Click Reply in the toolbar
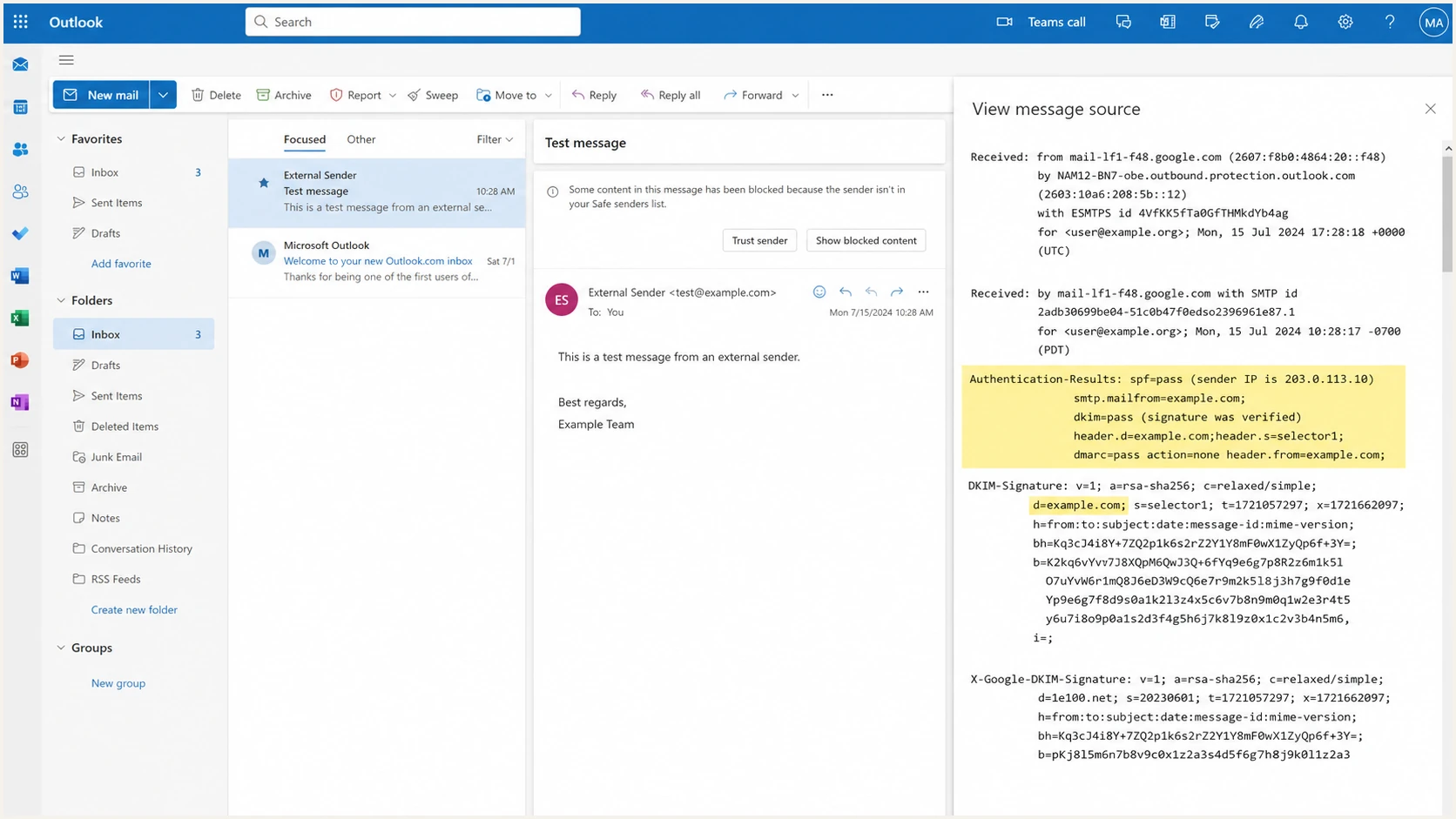This screenshot has width=1456, height=819. click(594, 95)
